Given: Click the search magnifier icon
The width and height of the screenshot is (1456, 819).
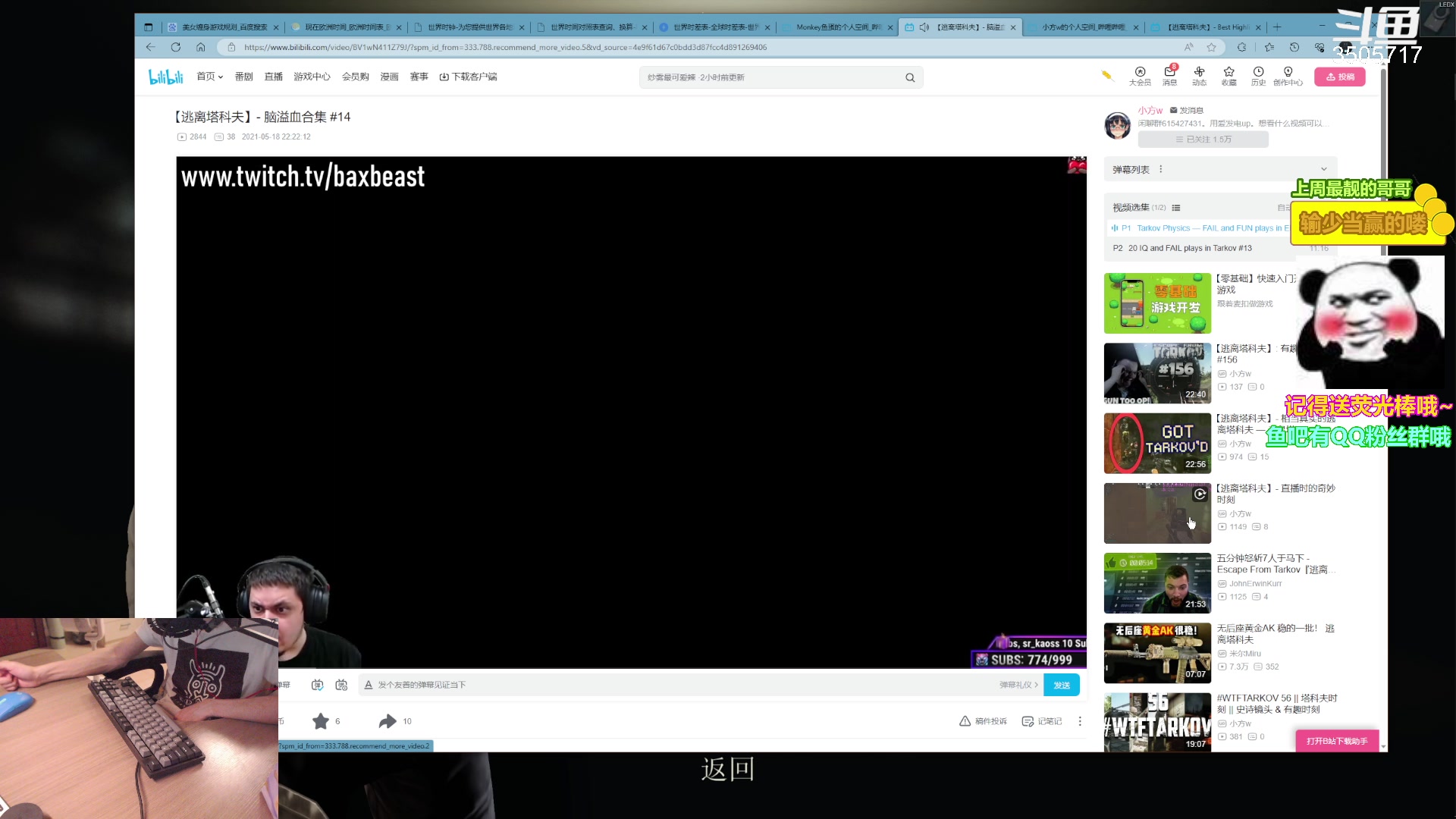Looking at the screenshot, I should 910,77.
